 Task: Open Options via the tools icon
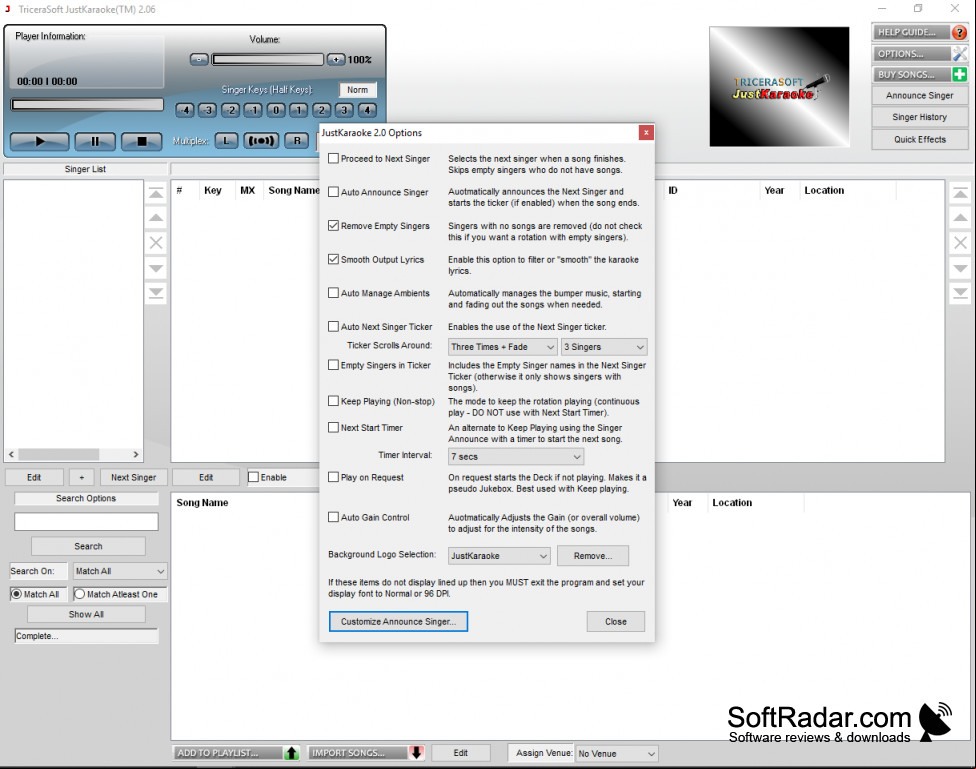click(x=959, y=54)
